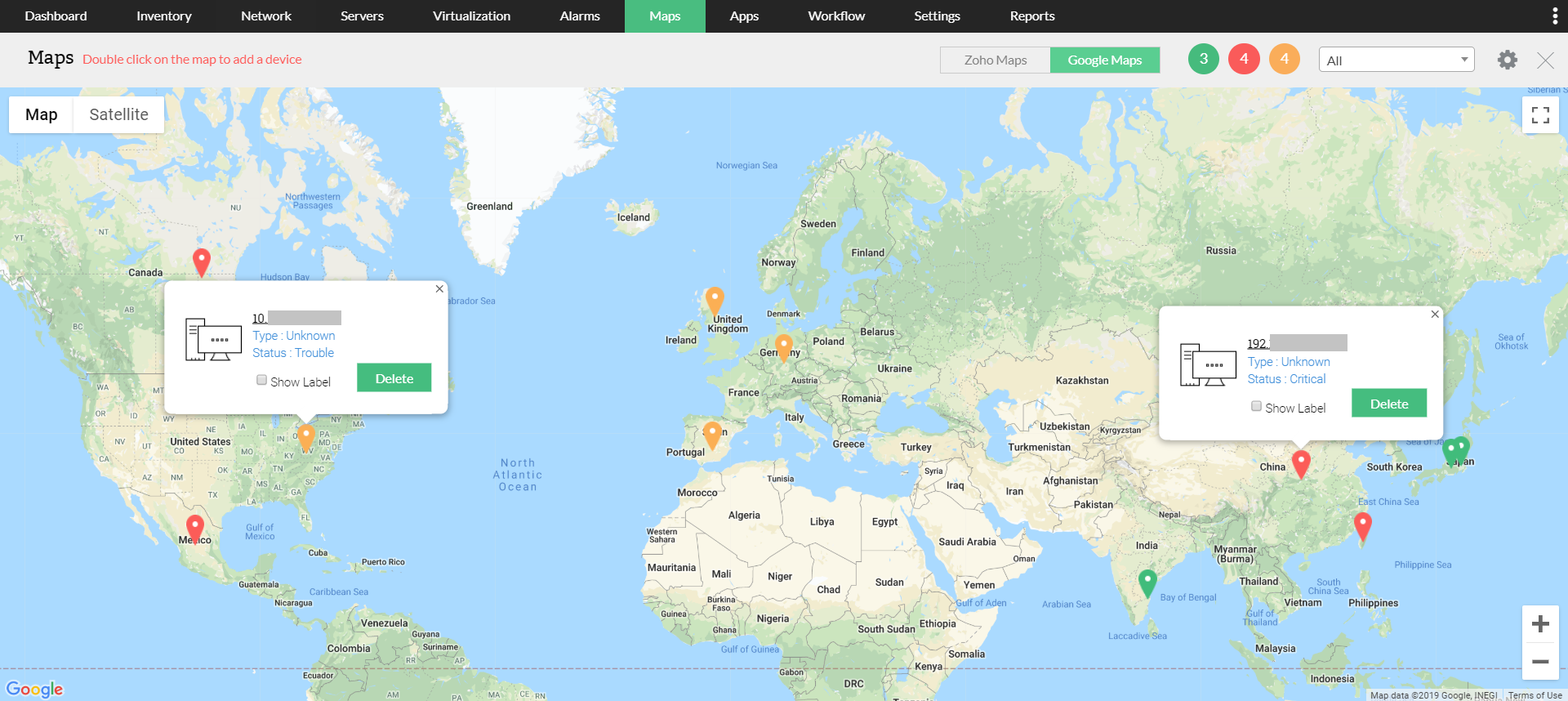Close the Trouble device info popup
This screenshot has width=1568, height=701.
(439, 288)
